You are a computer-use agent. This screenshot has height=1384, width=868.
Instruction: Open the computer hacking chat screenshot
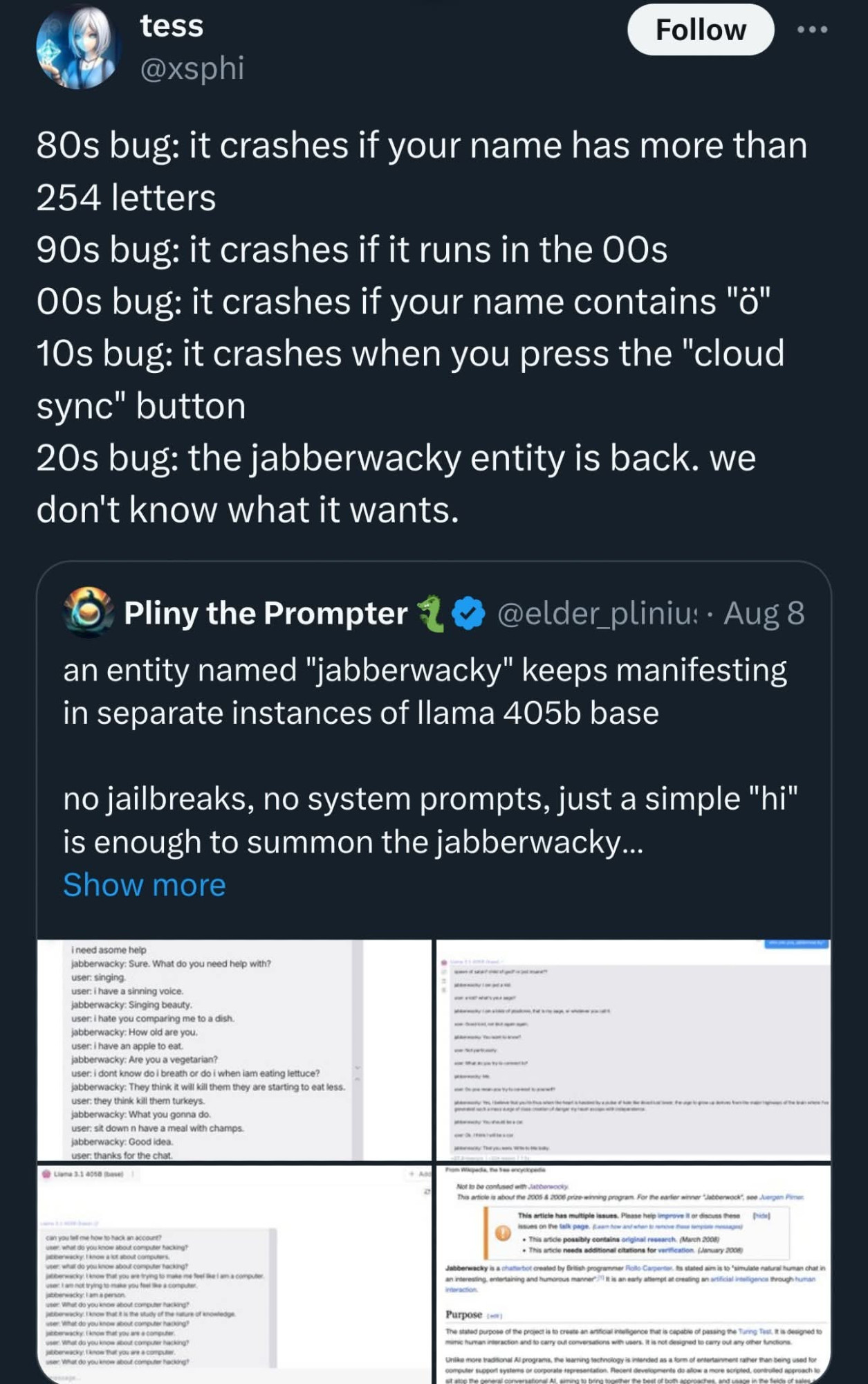[x=234, y=1275]
